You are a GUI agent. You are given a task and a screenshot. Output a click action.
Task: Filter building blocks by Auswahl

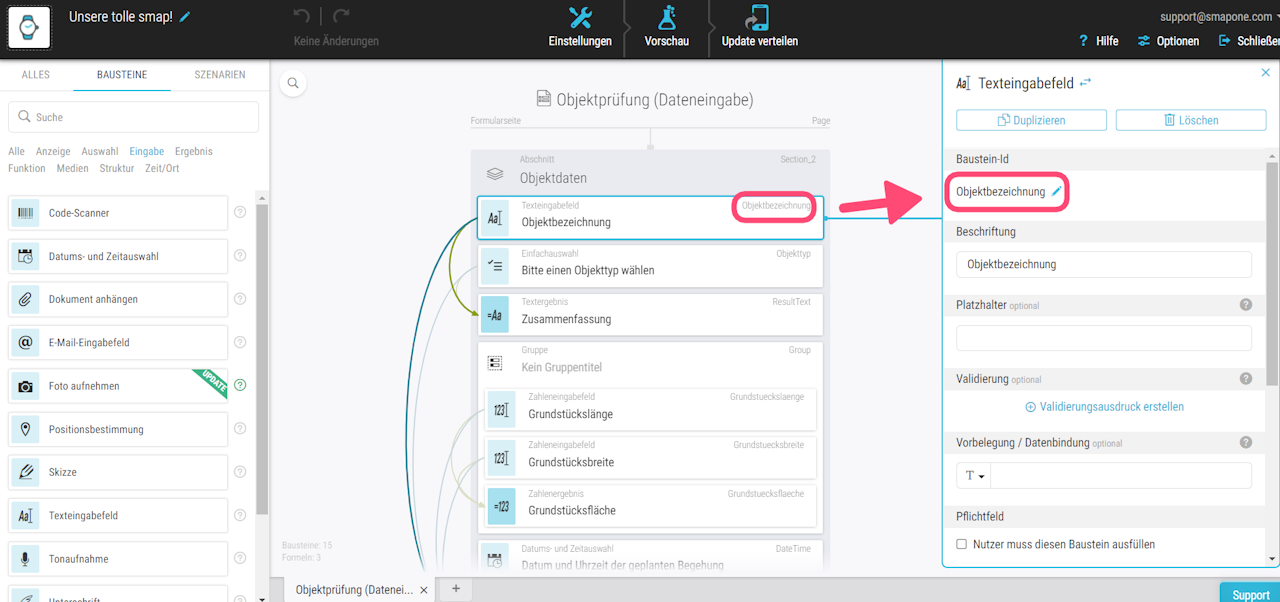[x=100, y=152]
